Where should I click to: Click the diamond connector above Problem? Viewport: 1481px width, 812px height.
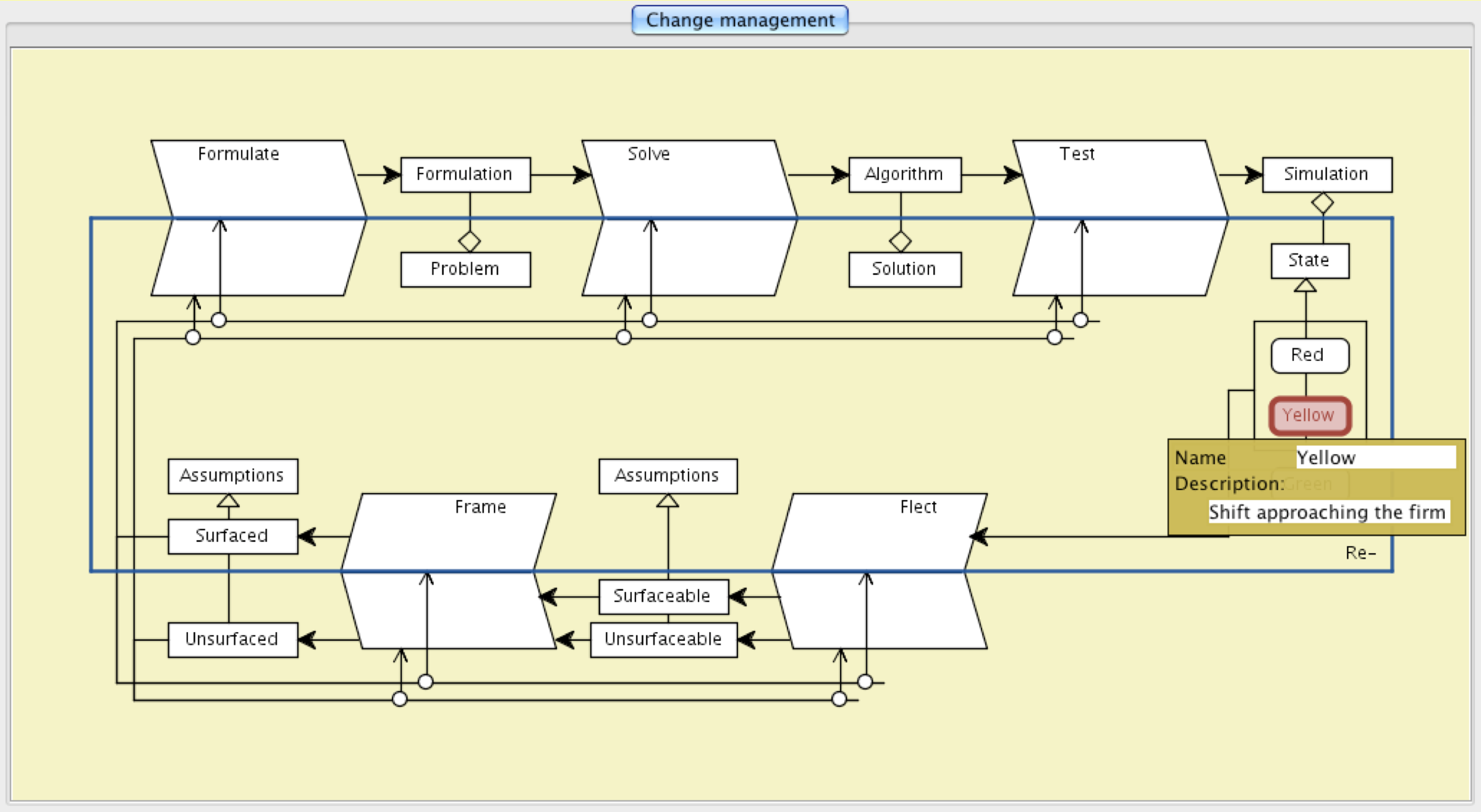pyautogui.click(x=469, y=241)
